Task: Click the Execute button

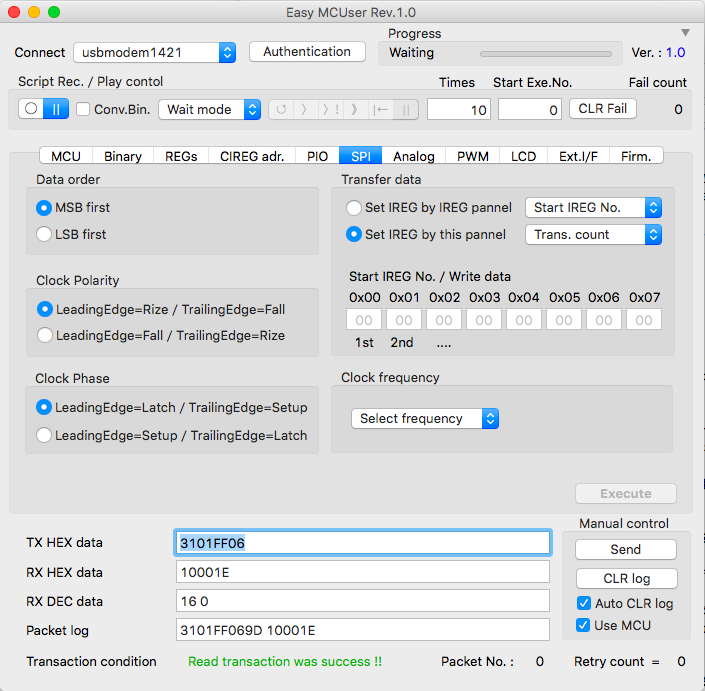Action: tap(625, 493)
